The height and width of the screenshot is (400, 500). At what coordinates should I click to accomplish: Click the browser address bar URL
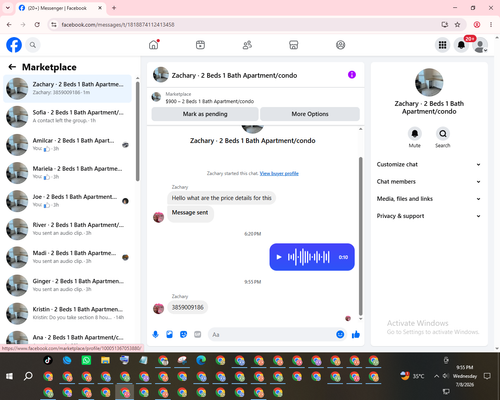[118, 25]
